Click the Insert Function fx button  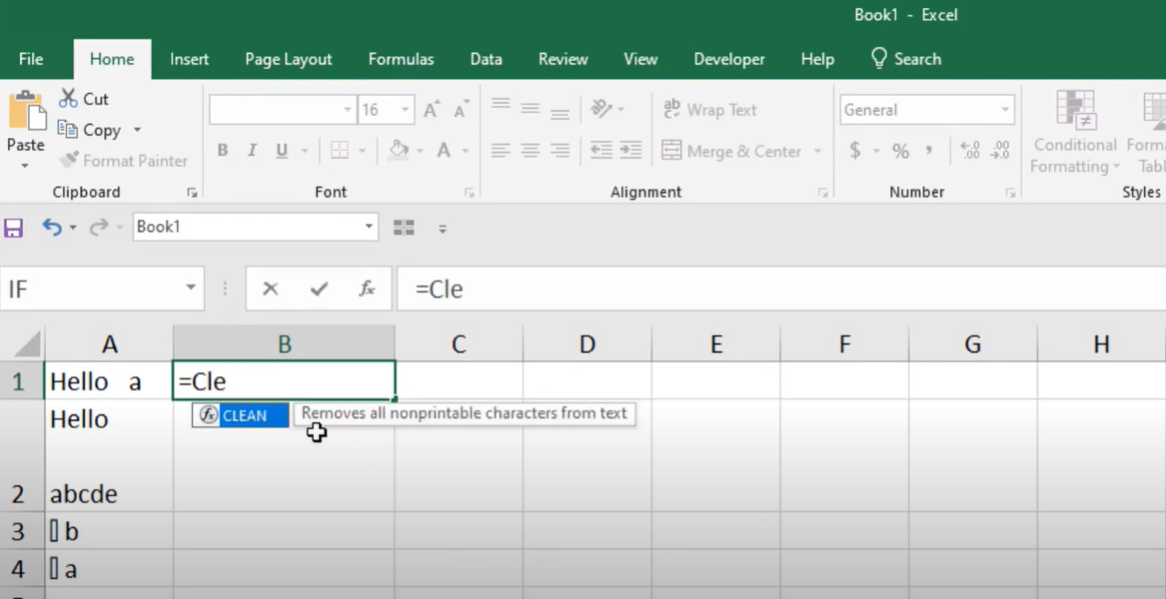click(x=367, y=288)
